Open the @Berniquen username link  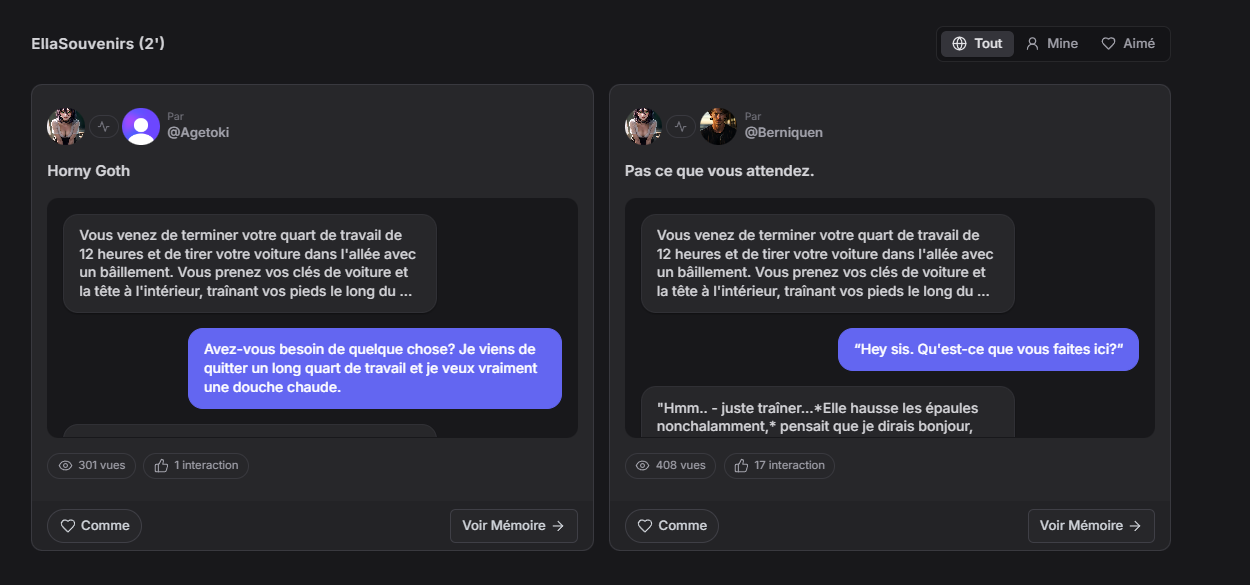coord(784,132)
